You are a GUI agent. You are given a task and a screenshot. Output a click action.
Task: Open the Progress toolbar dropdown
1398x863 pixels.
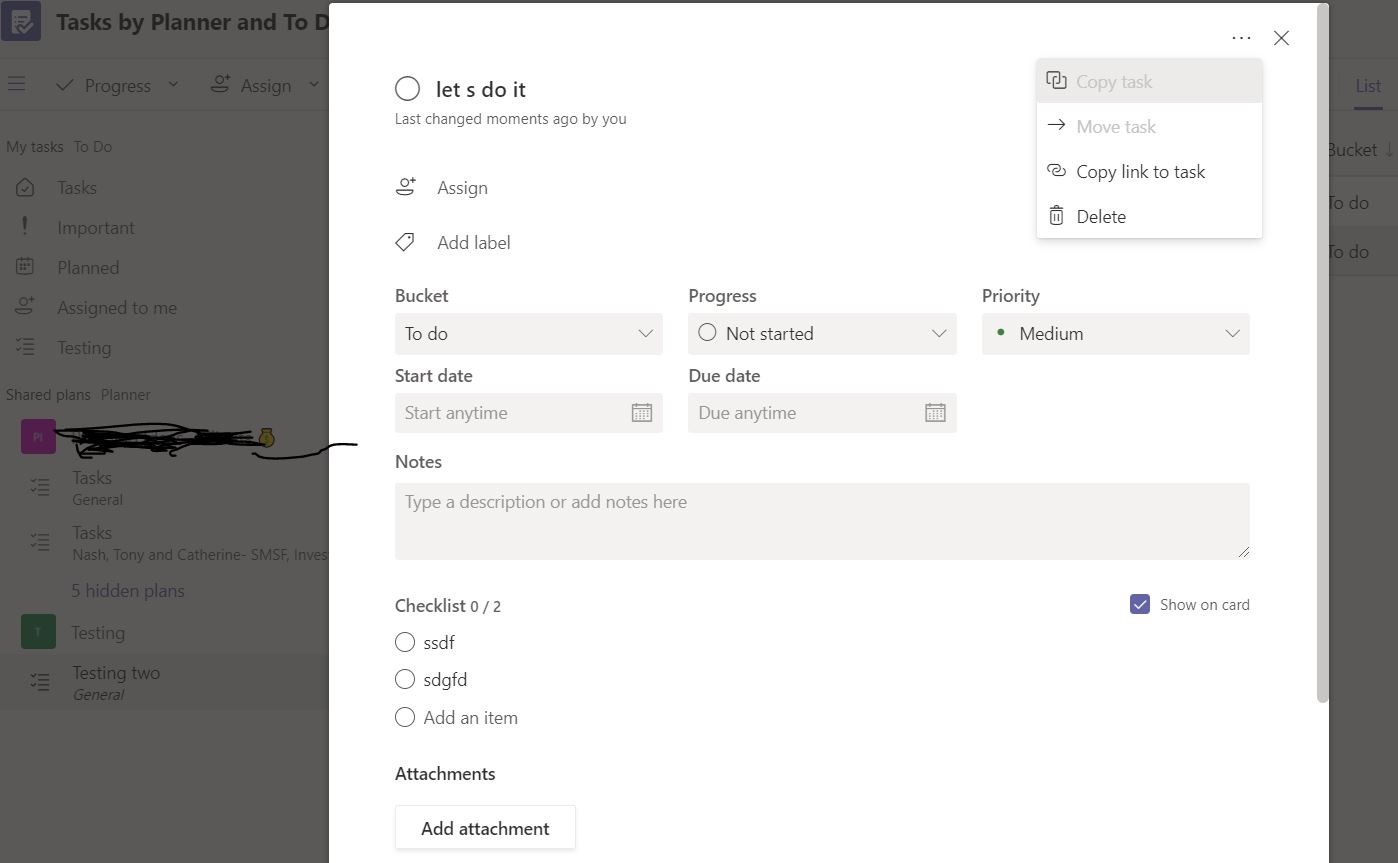pyautogui.click(x=117, y=85)
